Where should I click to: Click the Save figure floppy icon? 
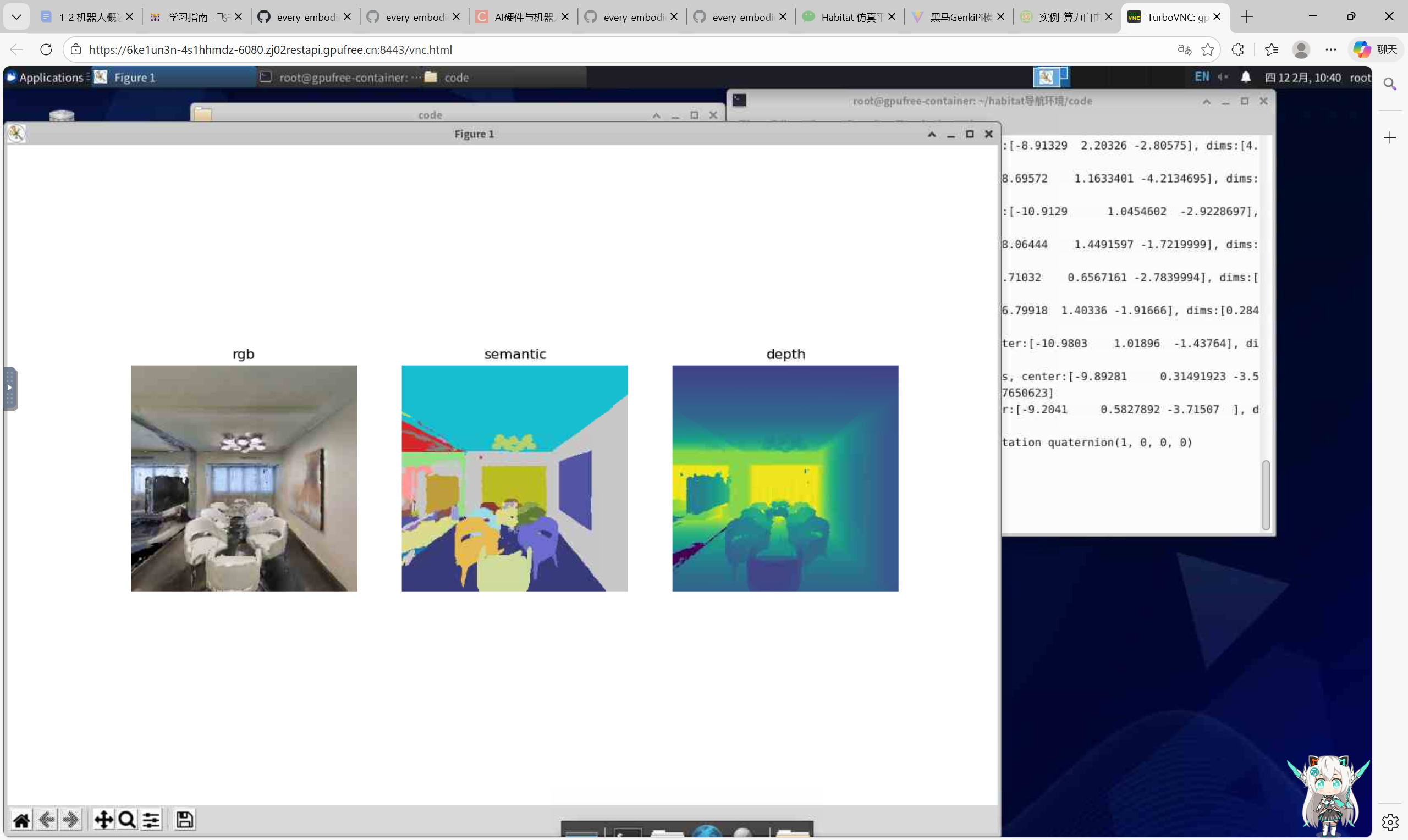[185, 820]
